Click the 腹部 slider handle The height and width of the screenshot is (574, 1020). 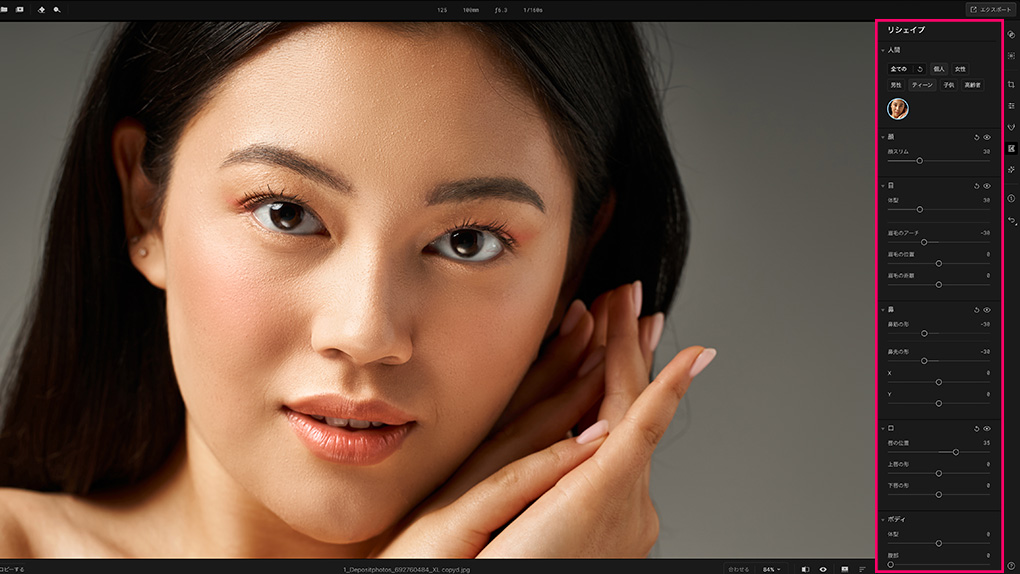891,565
